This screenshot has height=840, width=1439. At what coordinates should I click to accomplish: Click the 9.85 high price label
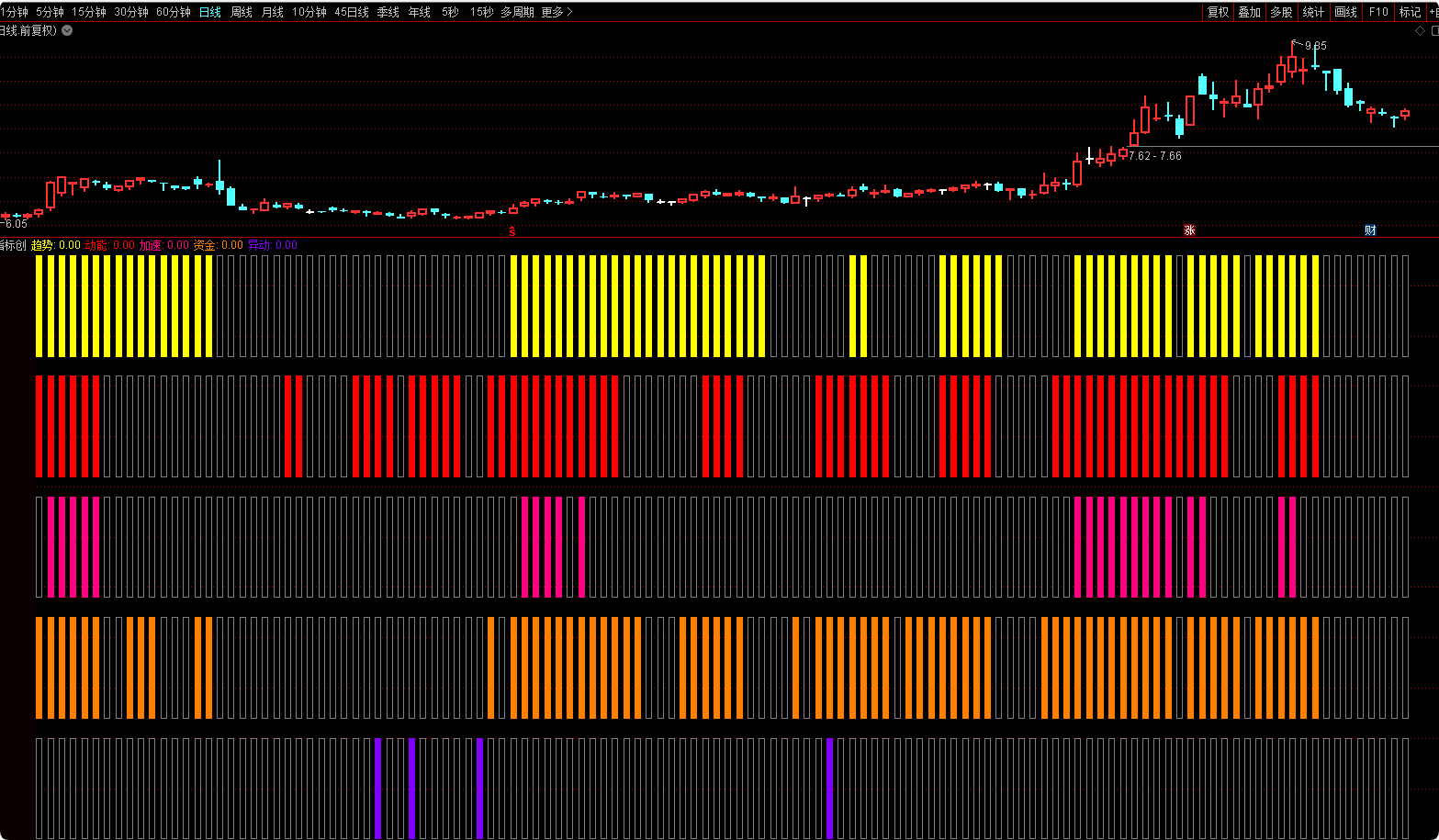tap(1315, 45)
